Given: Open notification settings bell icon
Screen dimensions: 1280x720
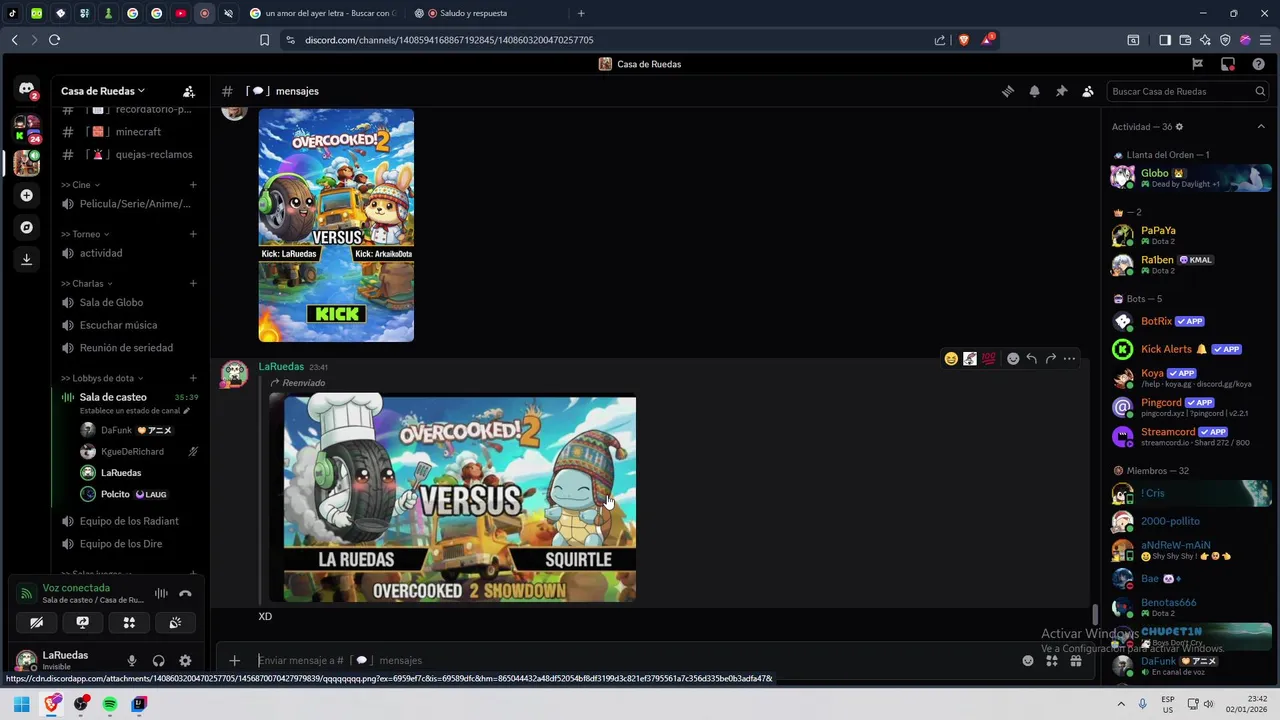Looking at the screenshot, I should (x=1035, y=91).
